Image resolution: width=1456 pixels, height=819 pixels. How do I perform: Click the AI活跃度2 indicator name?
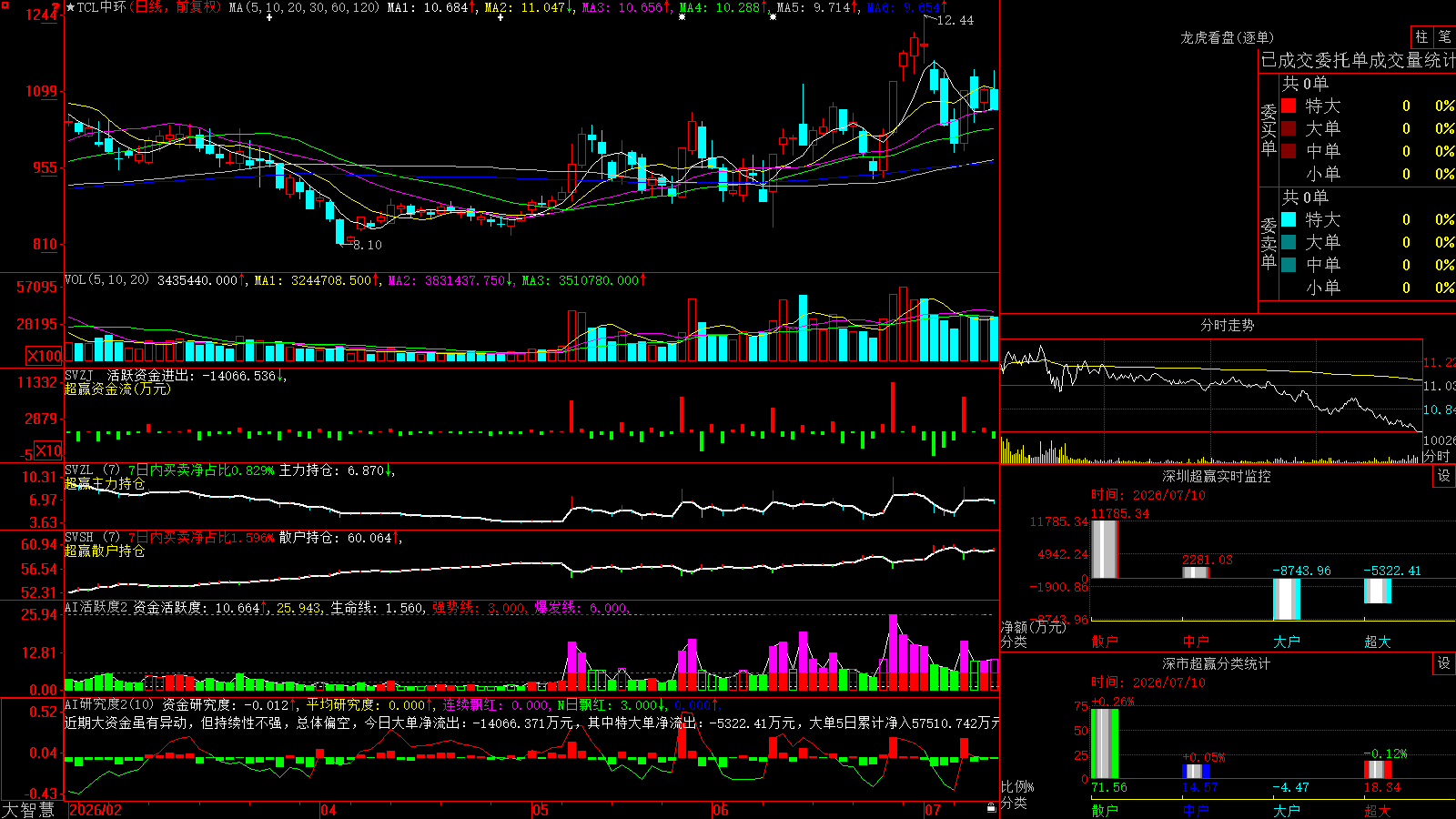pos(96,608)
